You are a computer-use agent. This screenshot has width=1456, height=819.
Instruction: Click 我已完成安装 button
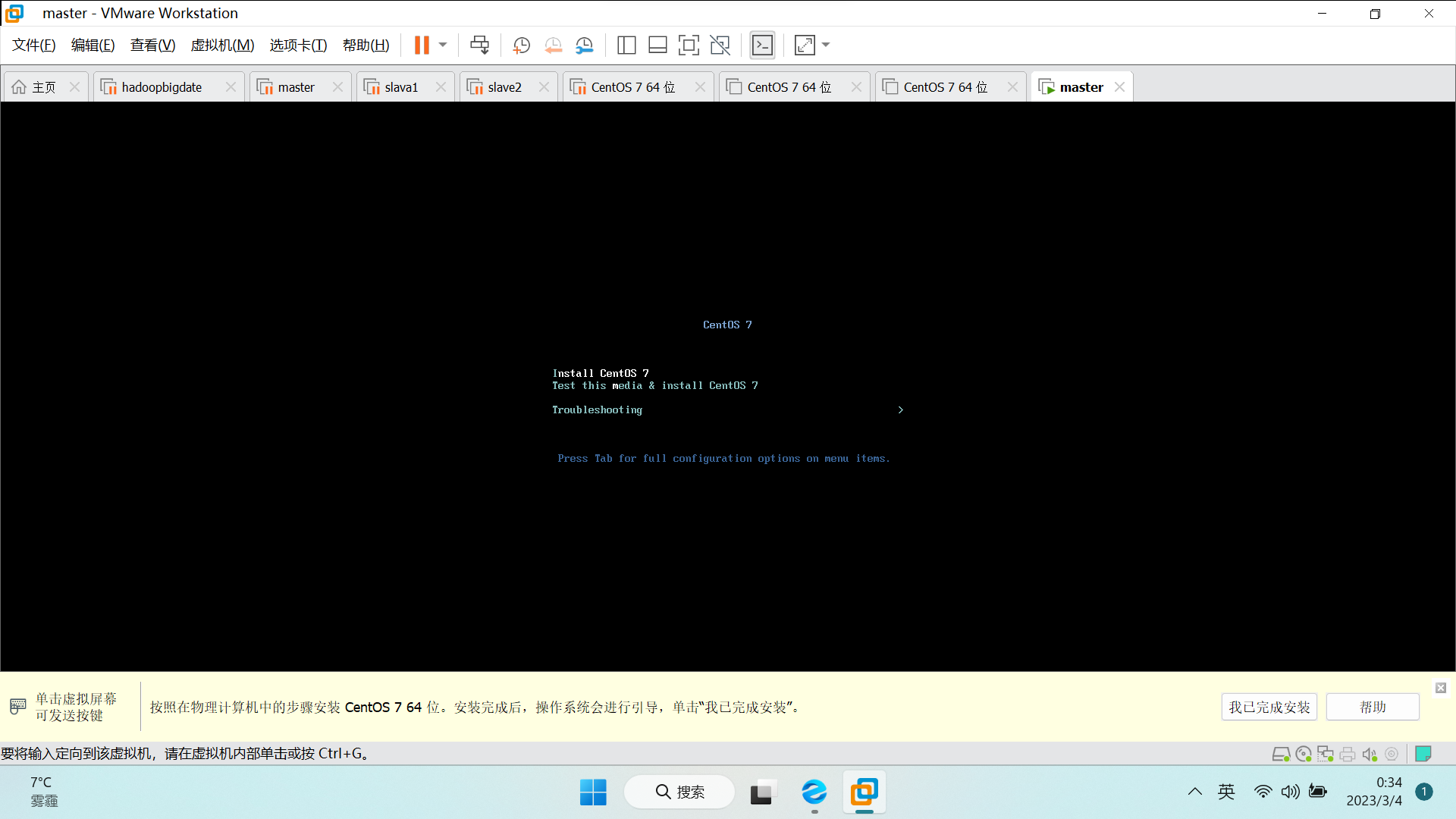tap(1269, 707)
